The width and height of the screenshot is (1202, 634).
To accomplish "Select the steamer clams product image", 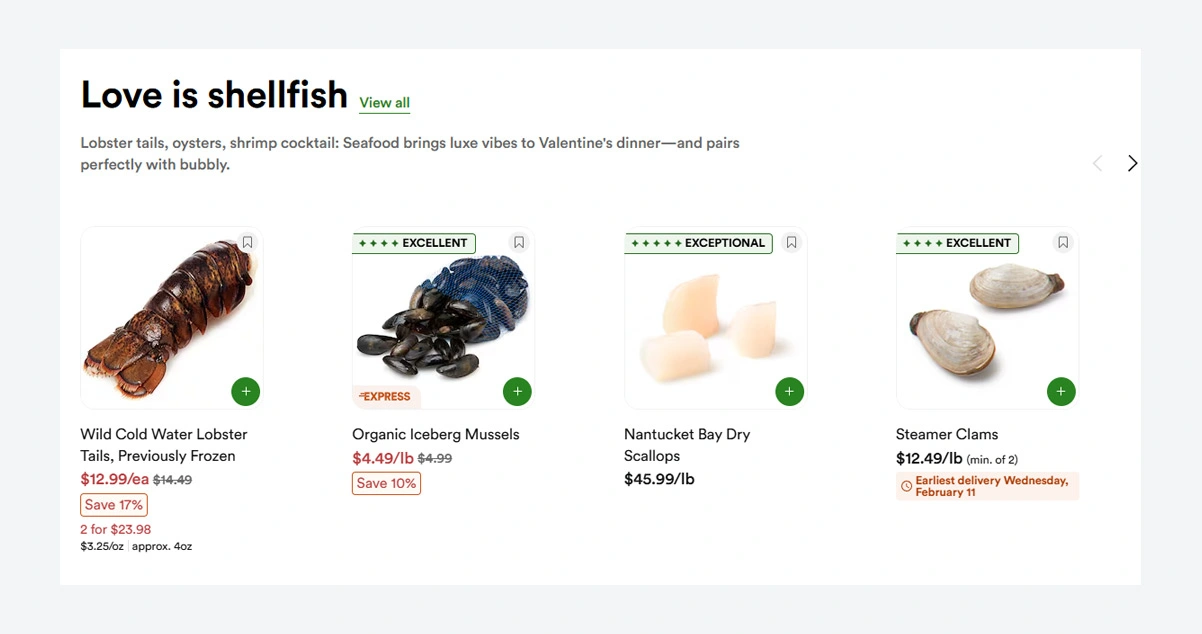I will (985, 320).
